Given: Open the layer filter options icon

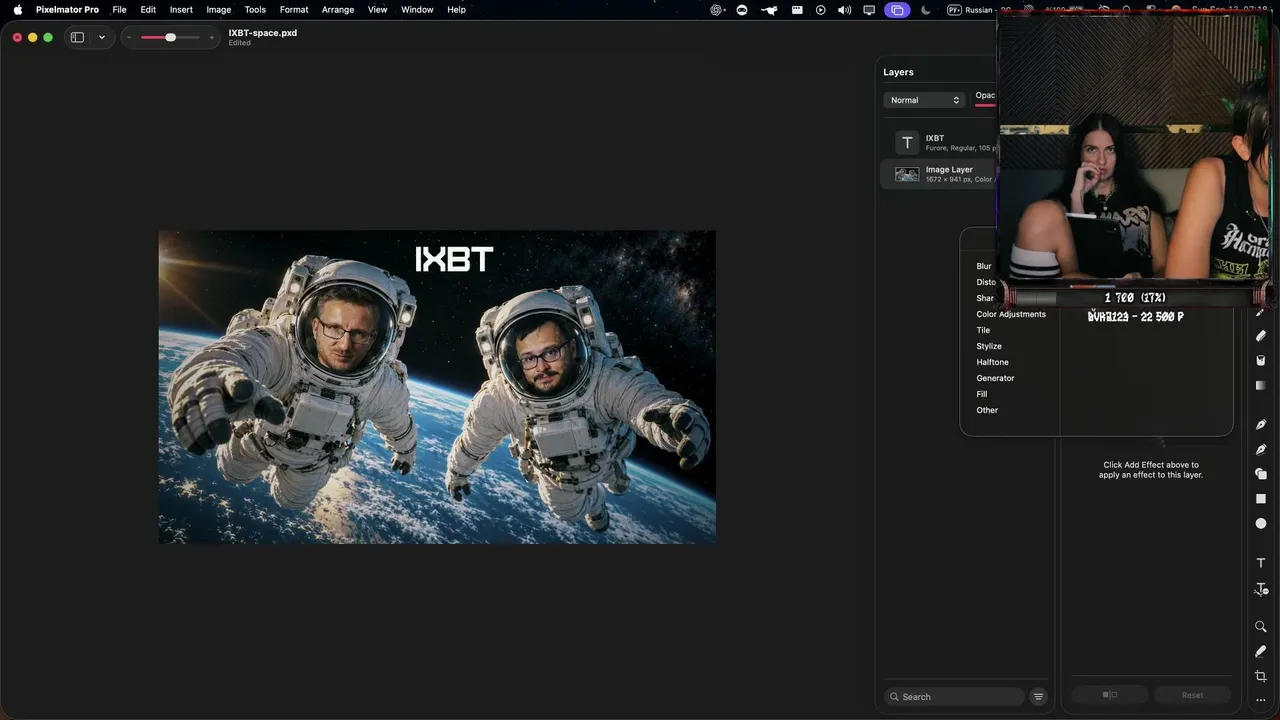Looking at the screenshot, I should pos(1038,697).
